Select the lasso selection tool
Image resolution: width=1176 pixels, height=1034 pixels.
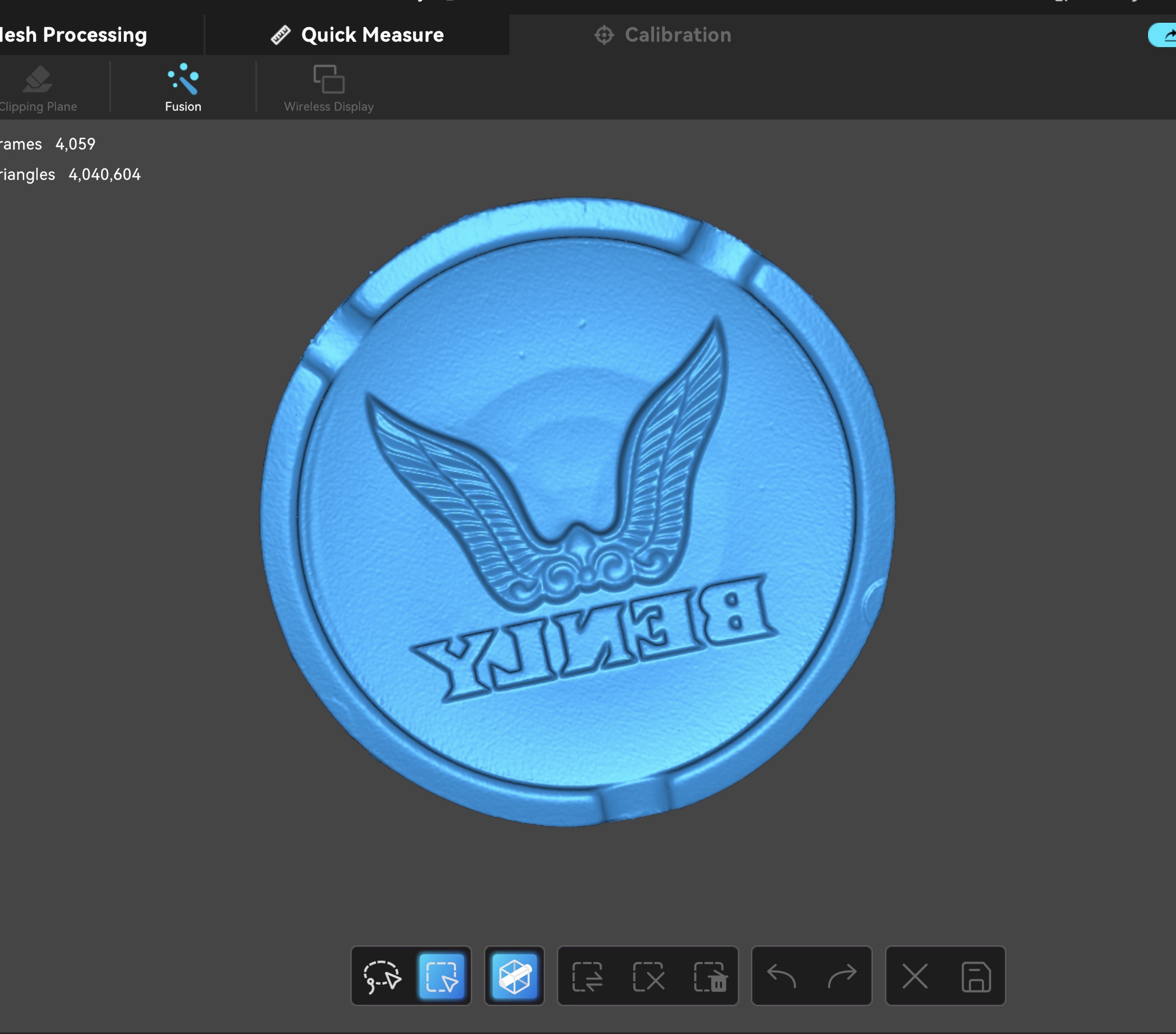point(382,977)
